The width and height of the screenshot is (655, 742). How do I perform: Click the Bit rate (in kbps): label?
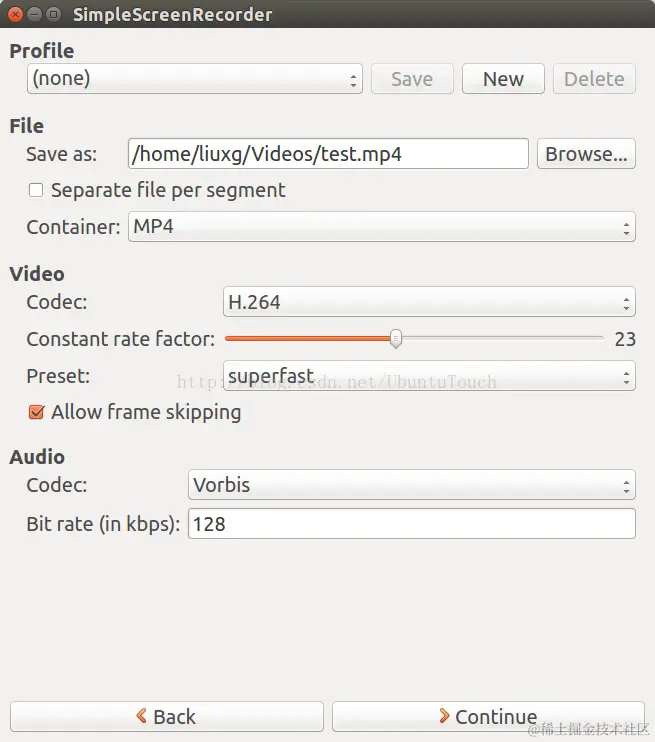[x=103, y=524]
